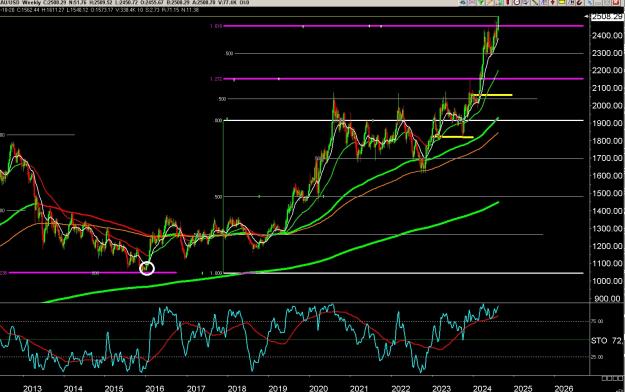The width and height of the screenshot is (625, 392).
Task: Click the 1400.00 price axis label
Action: pos(606,211)
